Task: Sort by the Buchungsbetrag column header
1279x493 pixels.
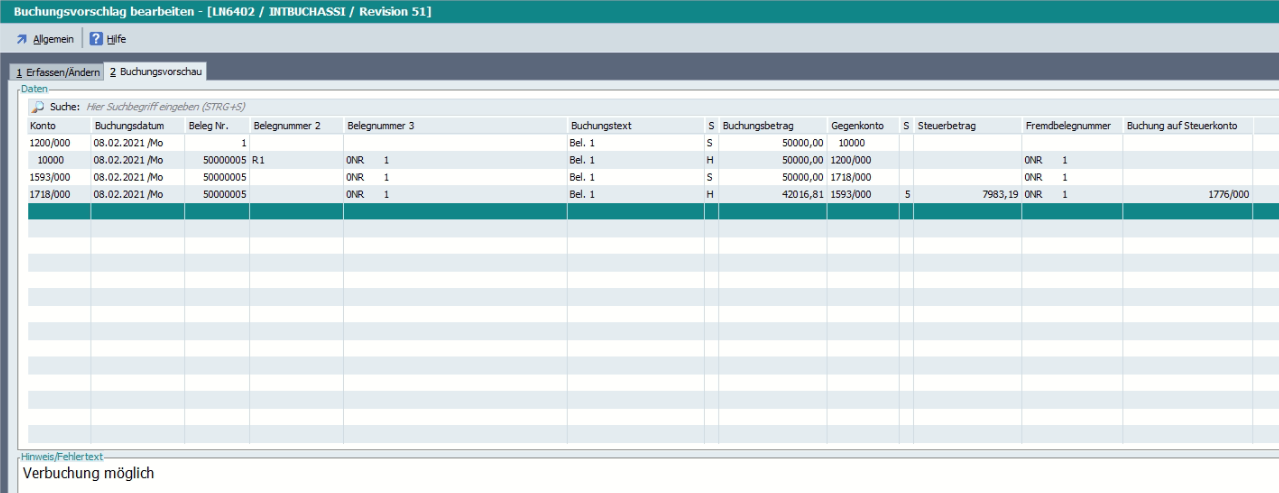Action: (758, 126)
